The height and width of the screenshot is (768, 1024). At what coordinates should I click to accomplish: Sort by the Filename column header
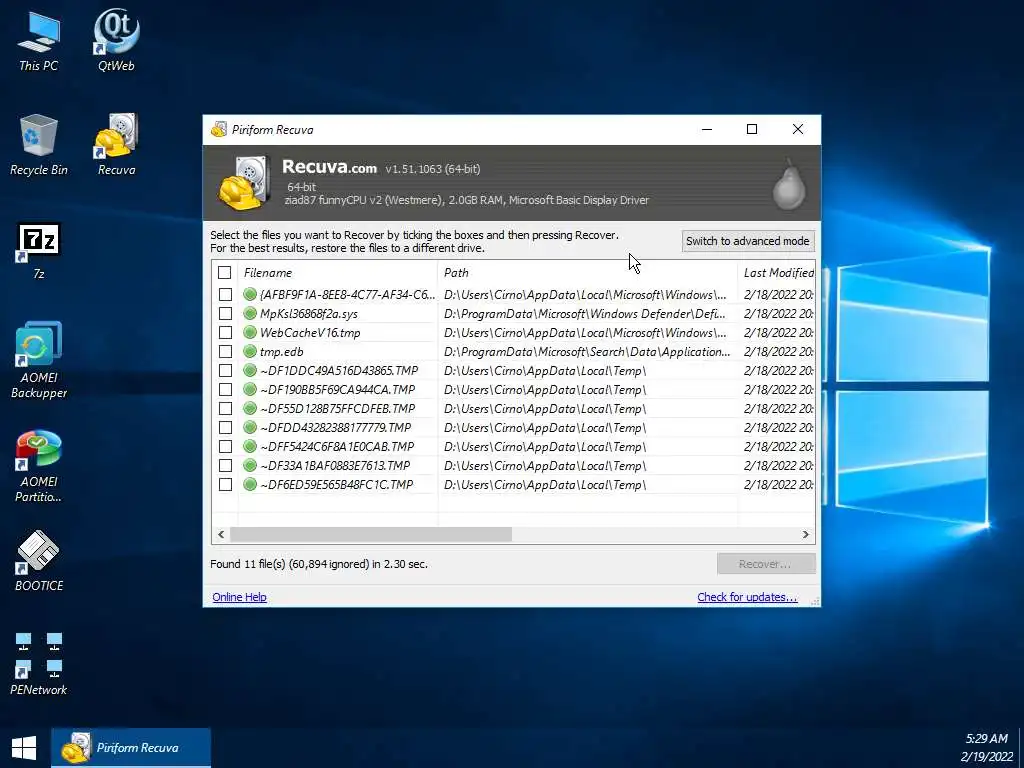(x=338, y=273)
